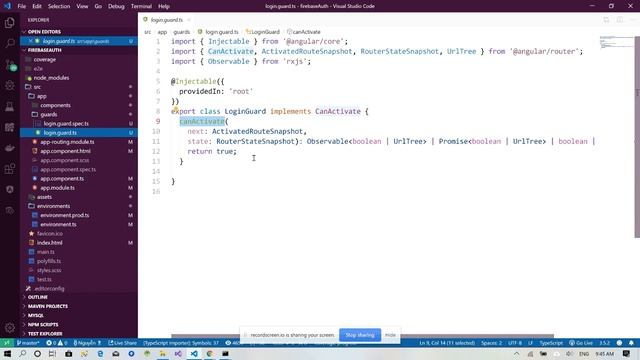This screenshot has width=640, height=360.
Task: Open the Help menu
Action: [x=164, y=6]
